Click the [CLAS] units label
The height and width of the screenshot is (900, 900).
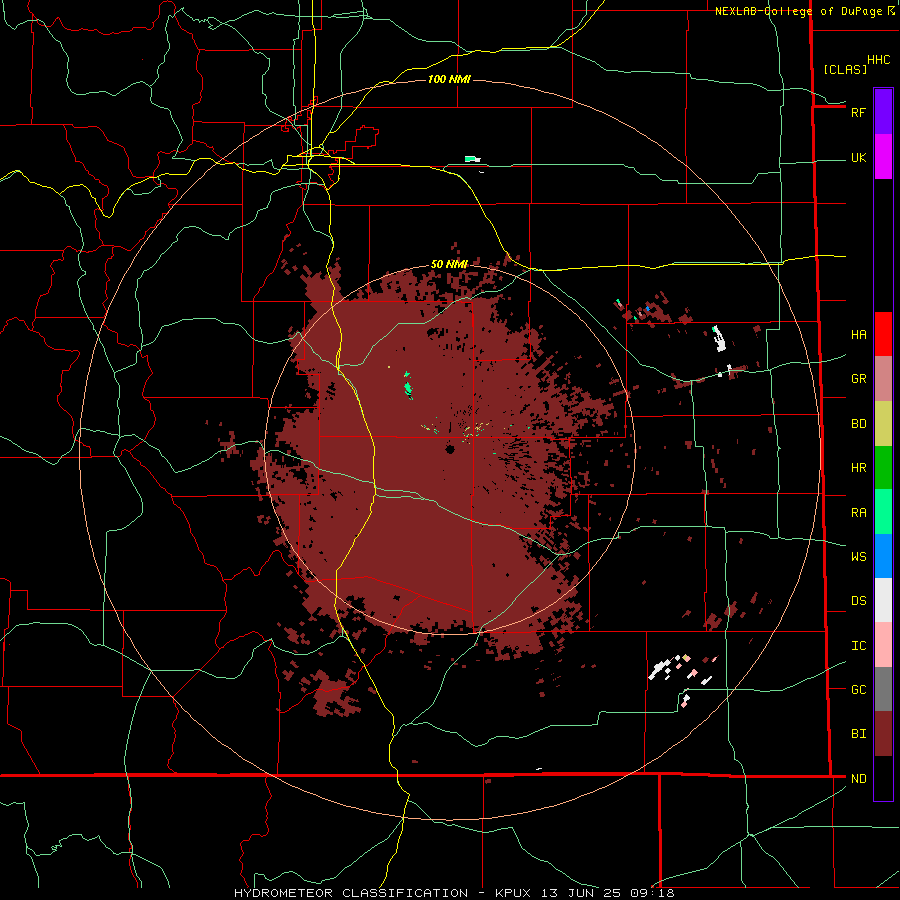pos(844,69)
